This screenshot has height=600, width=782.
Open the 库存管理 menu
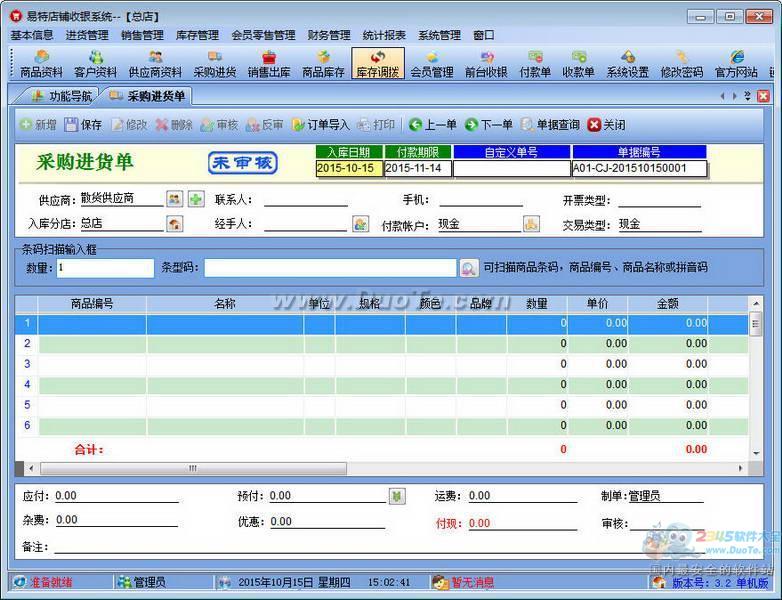coord(197,35)
